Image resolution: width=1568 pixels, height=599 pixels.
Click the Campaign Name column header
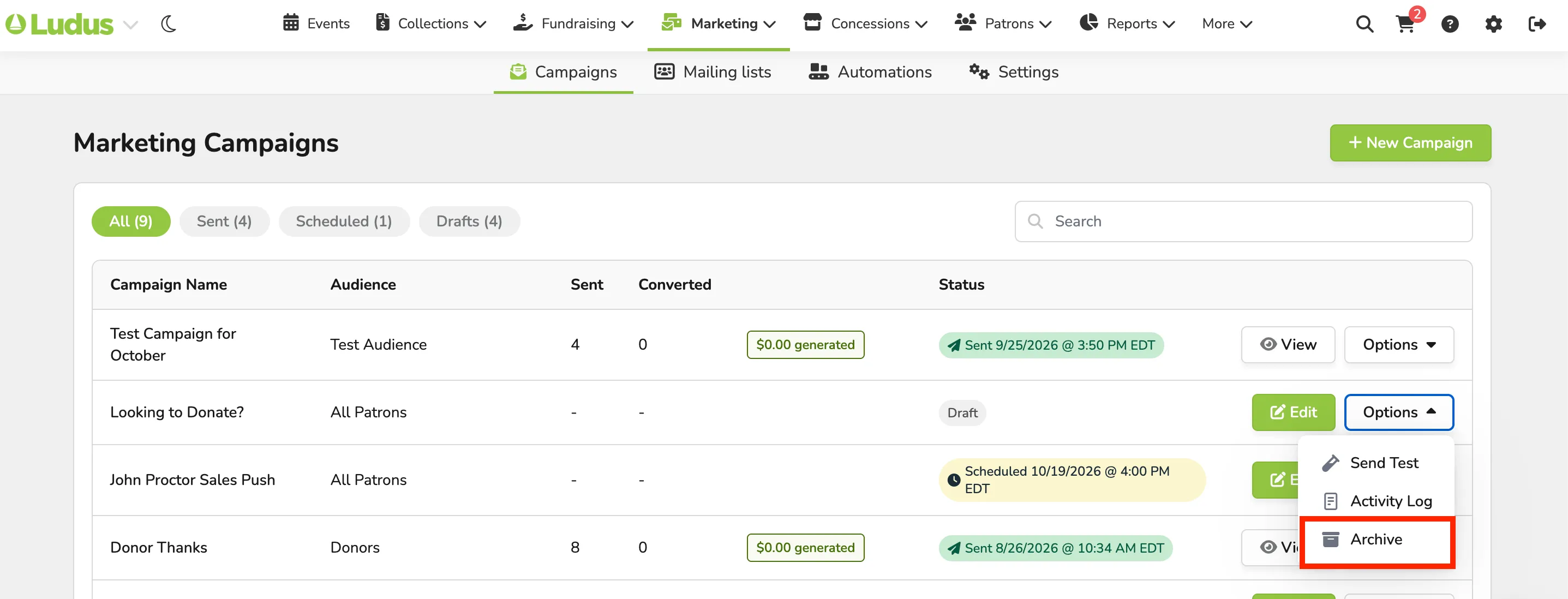[x=169, y=285]
